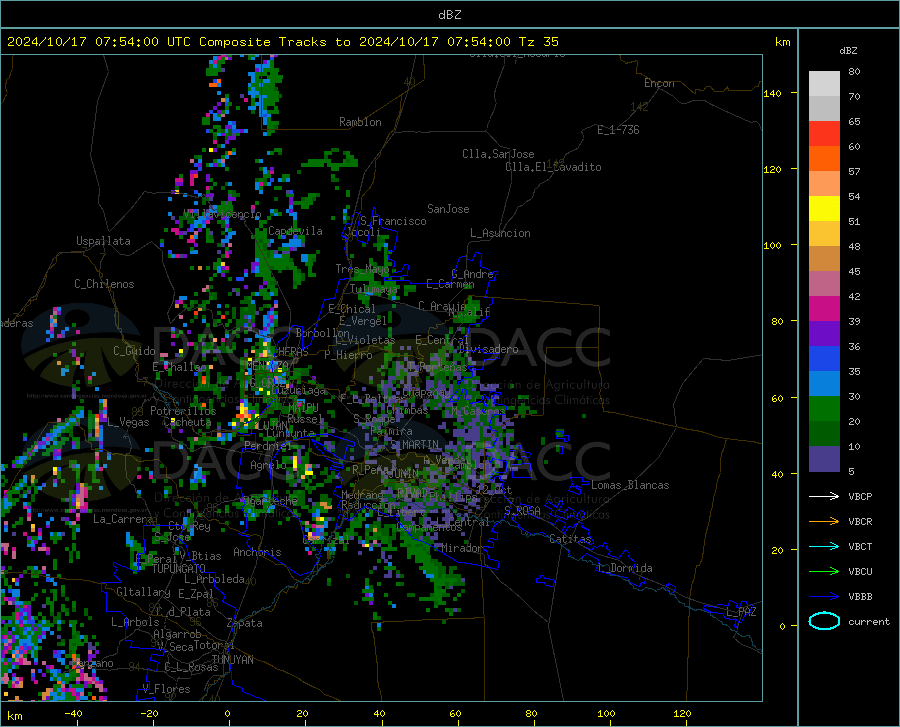Click the green VBCU arrow in legend
The image size is (900, 727).
coord(824,572)
